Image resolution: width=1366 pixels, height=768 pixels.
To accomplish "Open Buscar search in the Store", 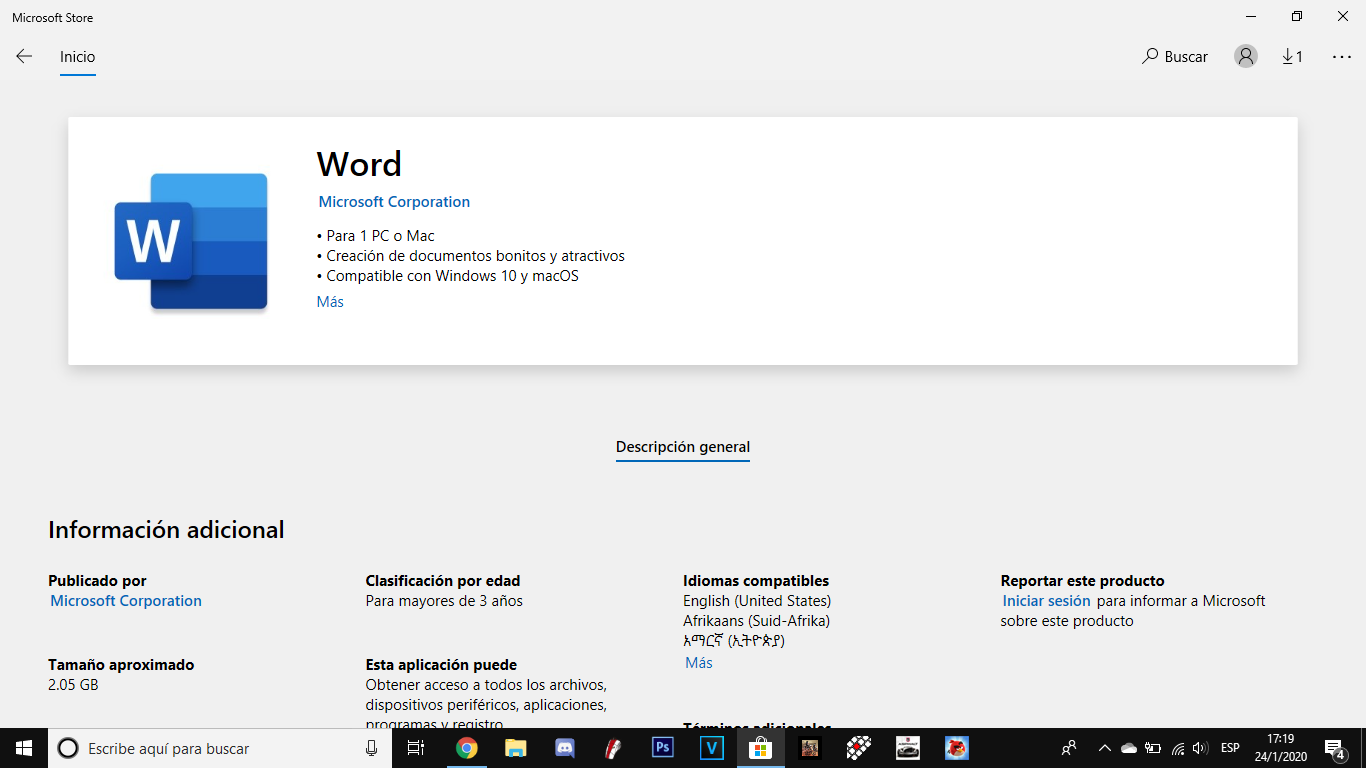I will pos(1175,57).
